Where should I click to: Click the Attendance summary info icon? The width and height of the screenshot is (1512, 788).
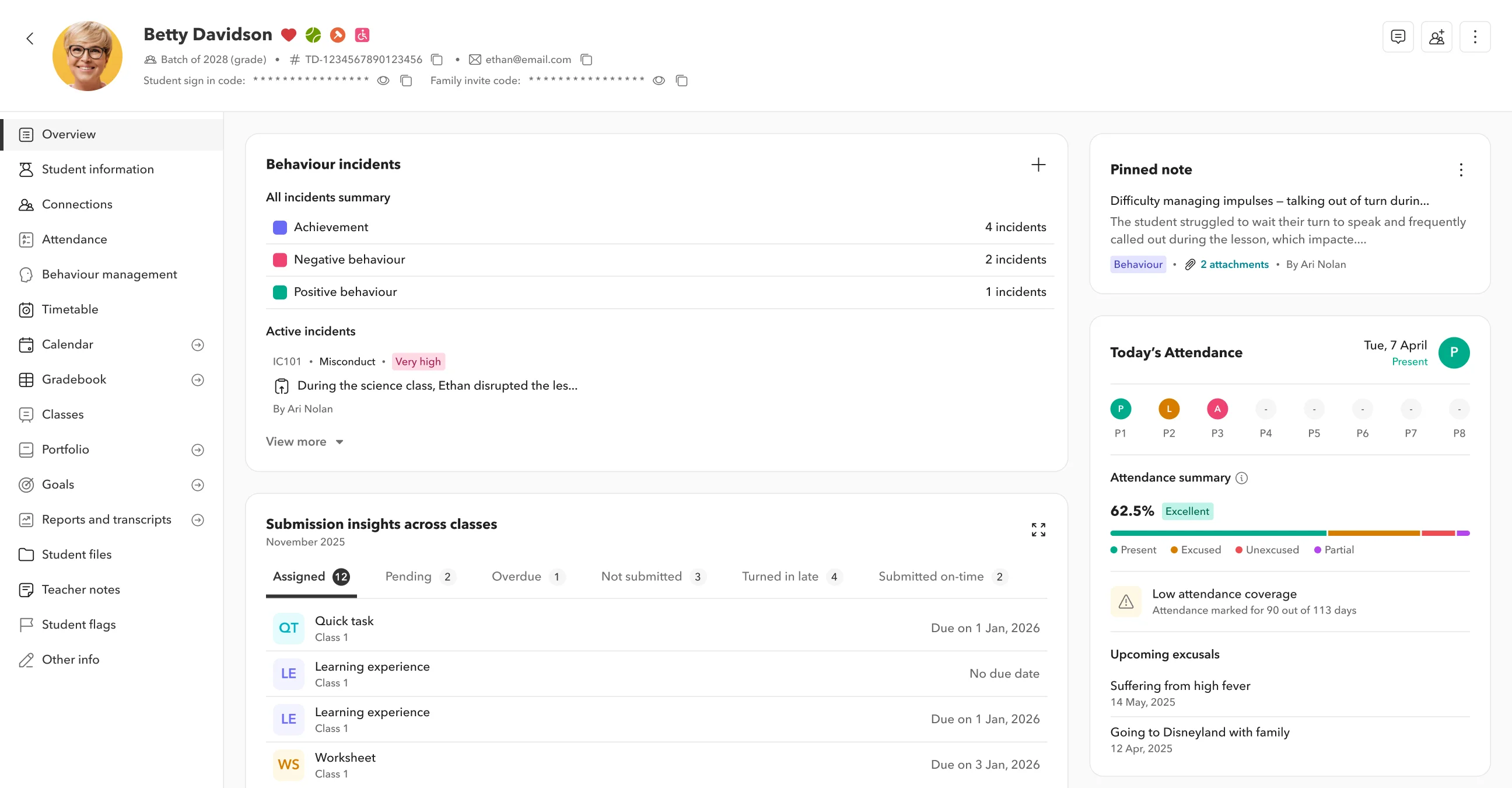[x=1241, y=478]
